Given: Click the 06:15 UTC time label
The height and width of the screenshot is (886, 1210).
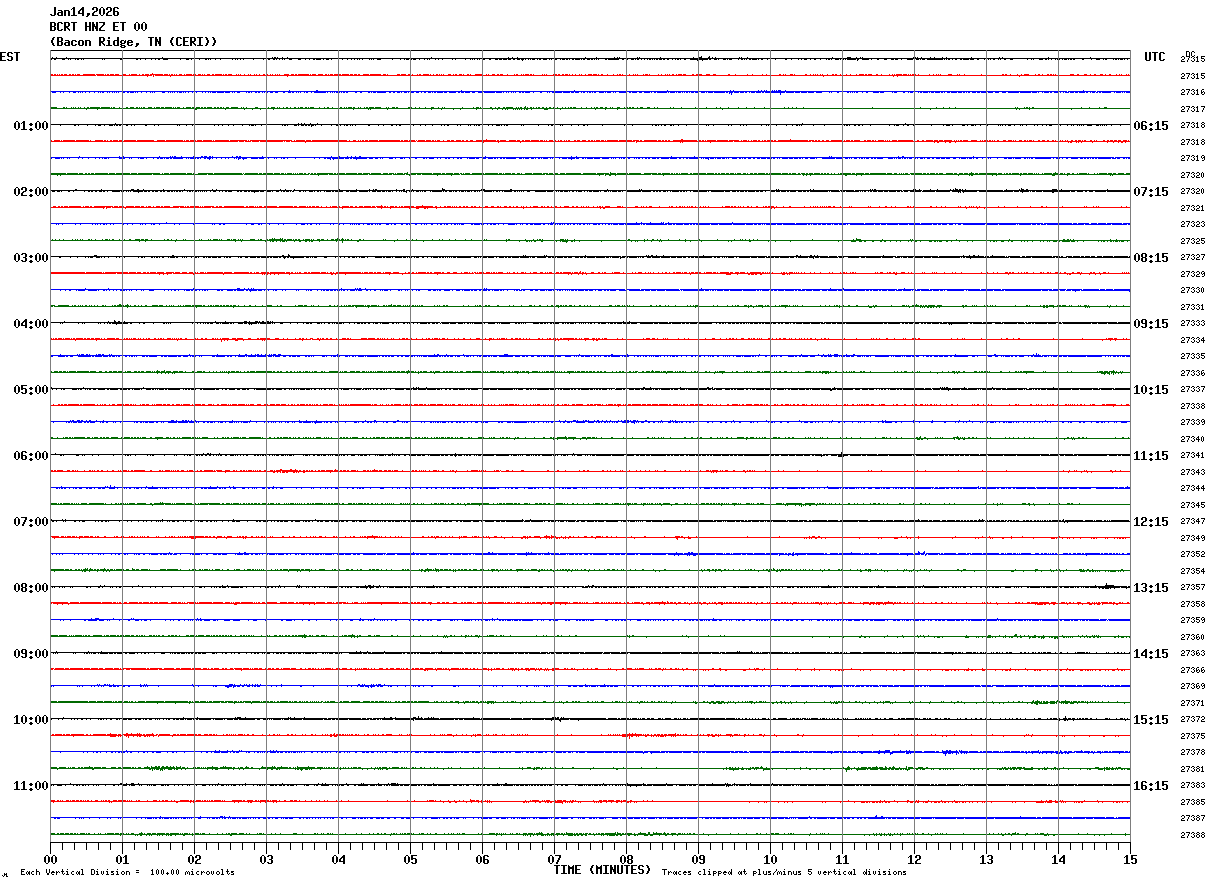Looking at the screenshot, I should (1151, 126).
